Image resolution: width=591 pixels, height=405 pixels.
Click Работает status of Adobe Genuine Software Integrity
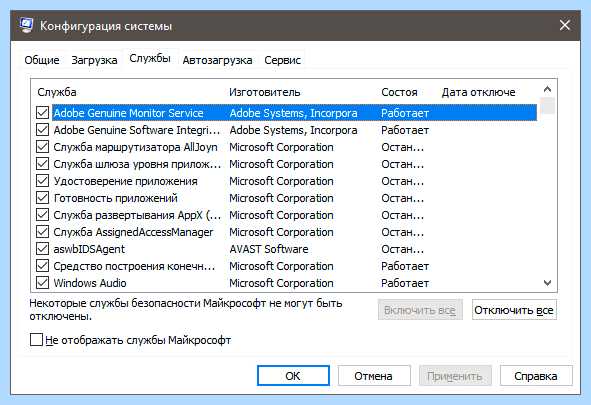pyautogui.click(x=405, y=130)
